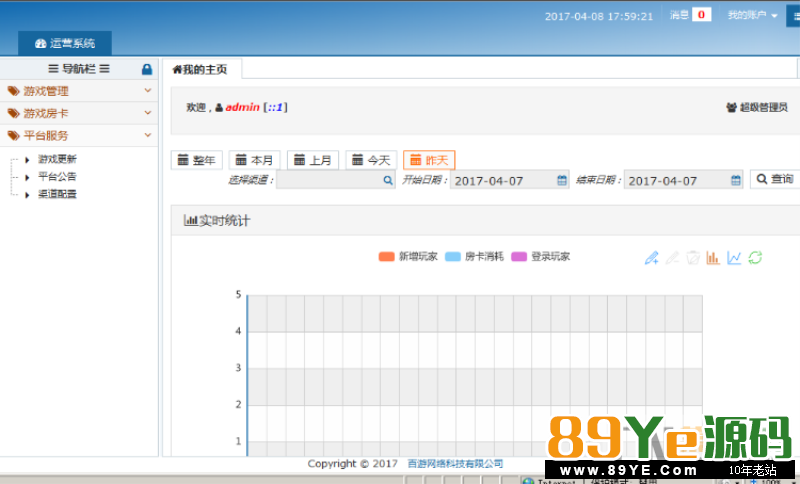Click chevron arrow beside 游戏管理
800x484 pixels.
(148, 91)
